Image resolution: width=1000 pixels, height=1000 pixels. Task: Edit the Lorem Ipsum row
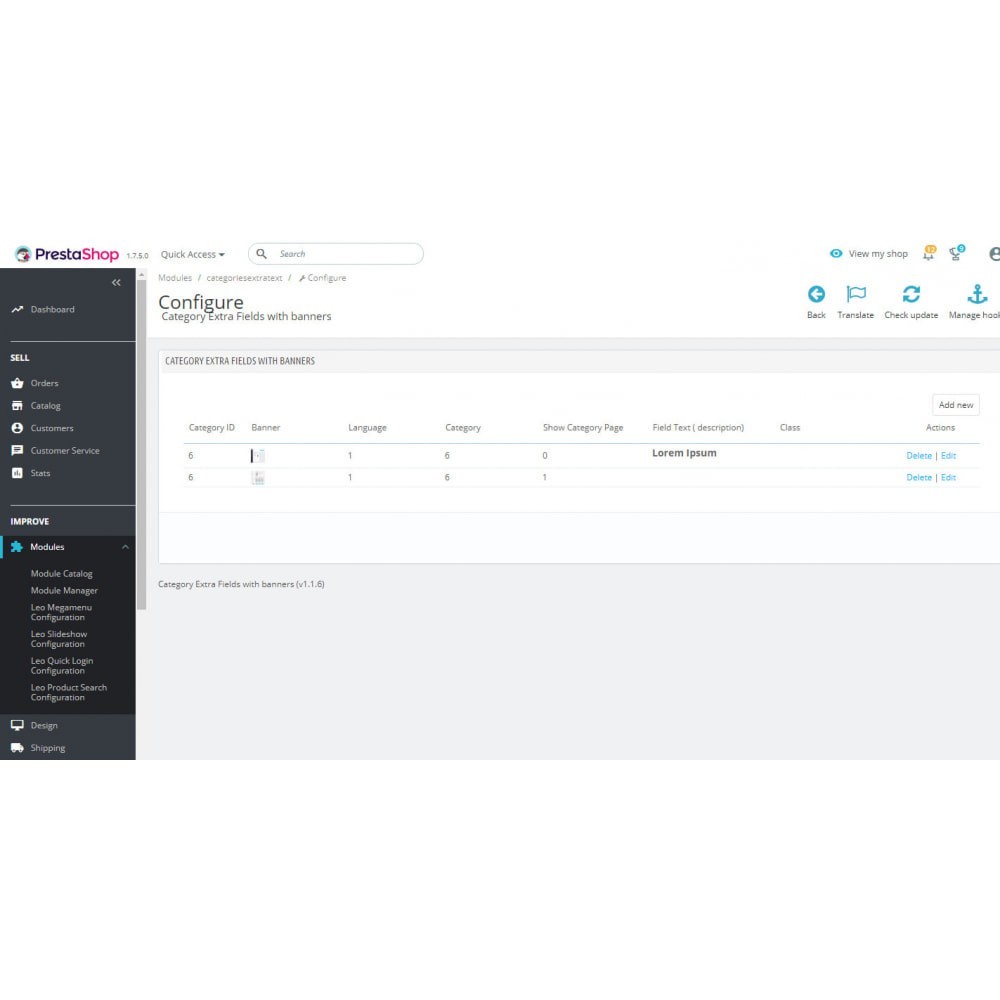coord(948,455)
